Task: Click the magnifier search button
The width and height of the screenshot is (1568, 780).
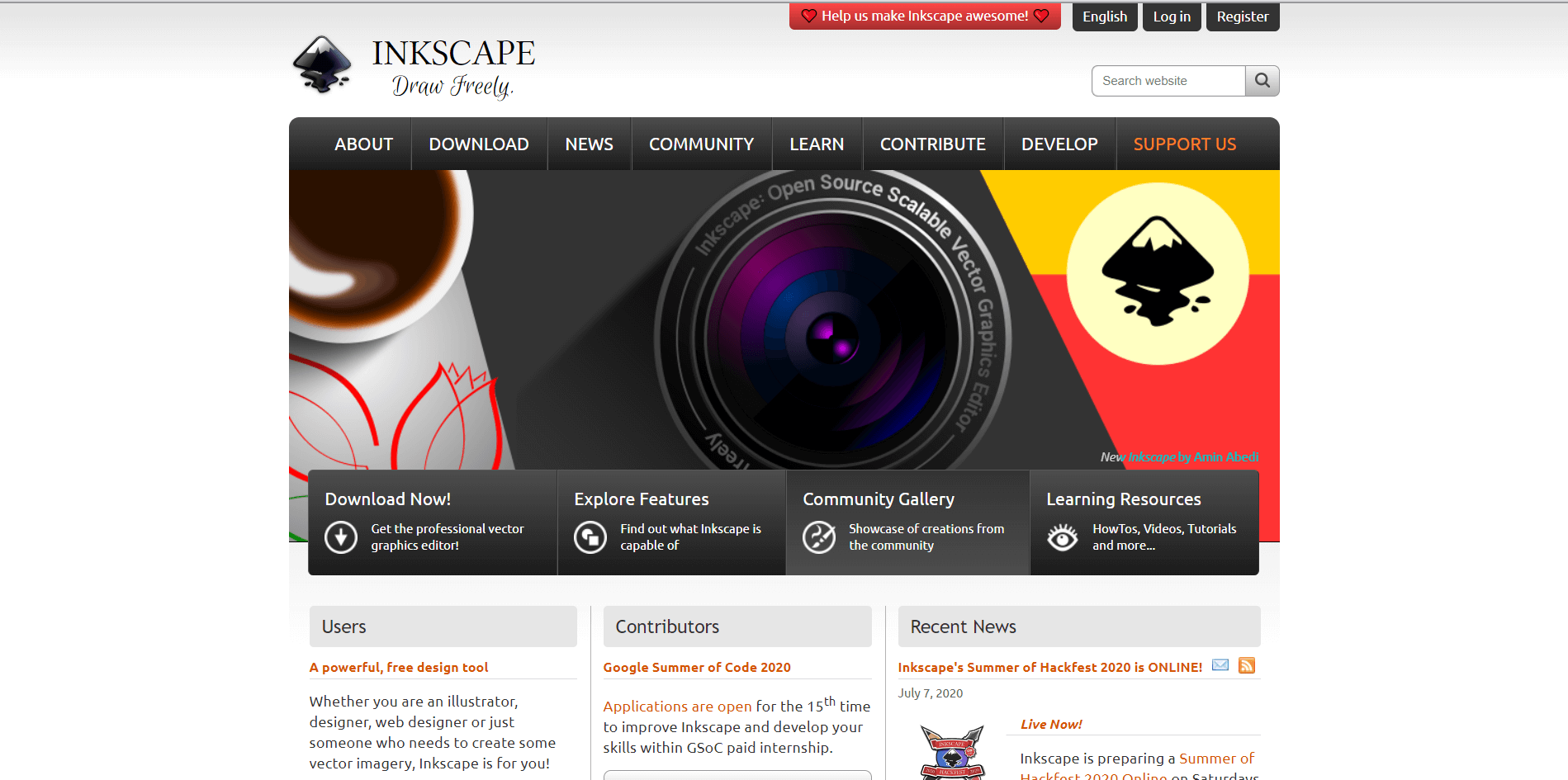Action: 1262,81
